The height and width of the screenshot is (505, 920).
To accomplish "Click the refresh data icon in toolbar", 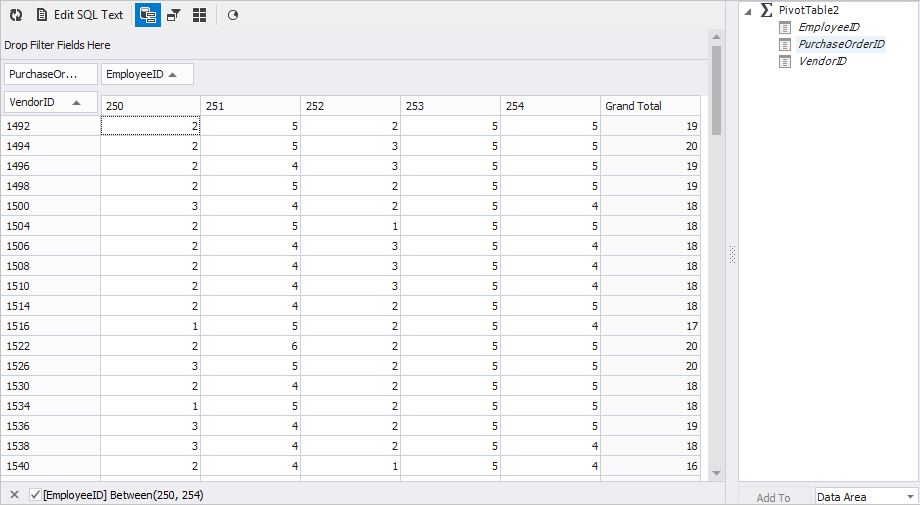I will pos(16,15).
